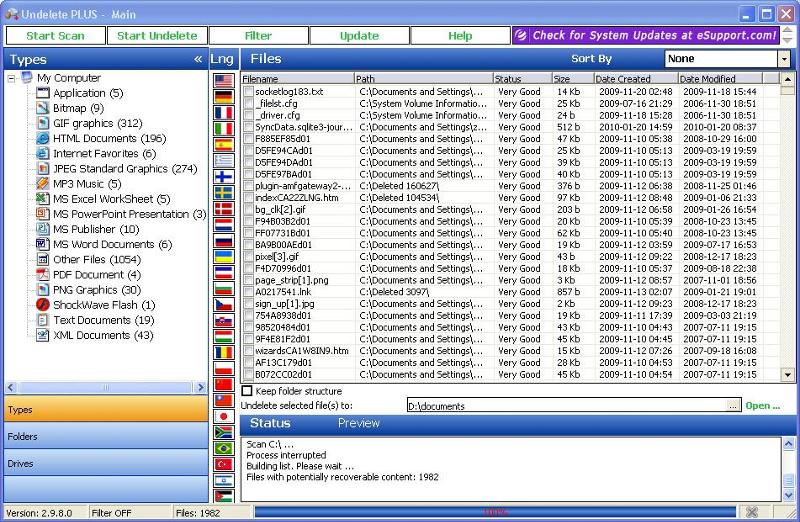The image size is (800, 522).
Task: Click the Types tree scroll-right arrow
Action: (x=200, y=388)
